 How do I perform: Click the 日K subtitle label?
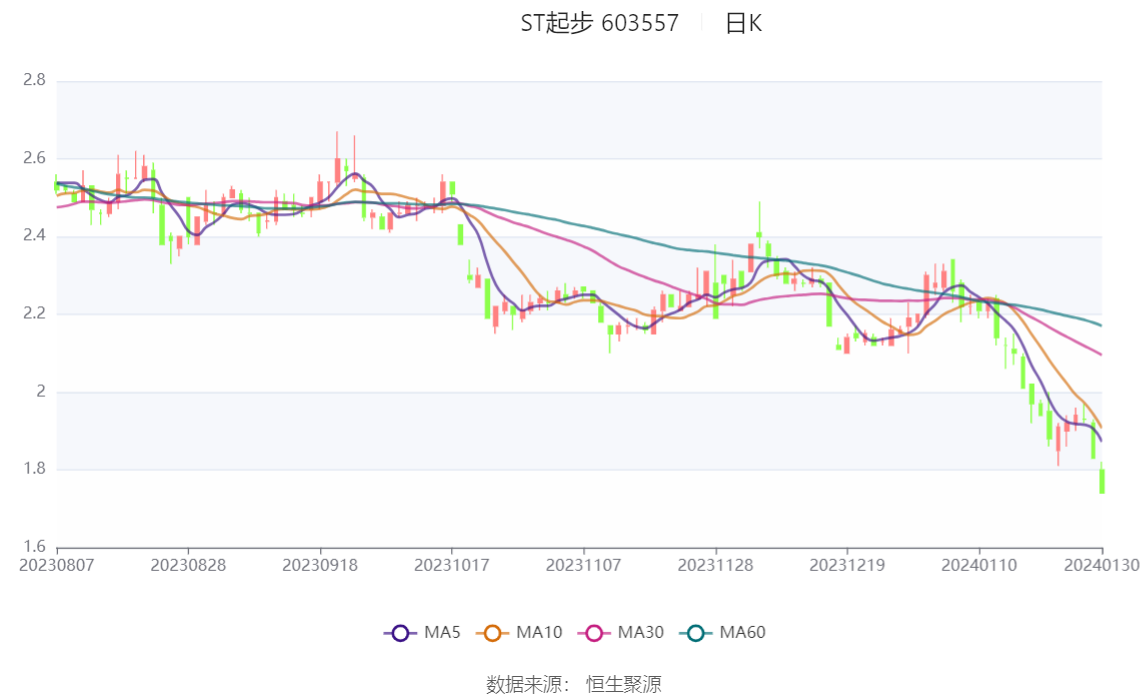pos(743,23)
